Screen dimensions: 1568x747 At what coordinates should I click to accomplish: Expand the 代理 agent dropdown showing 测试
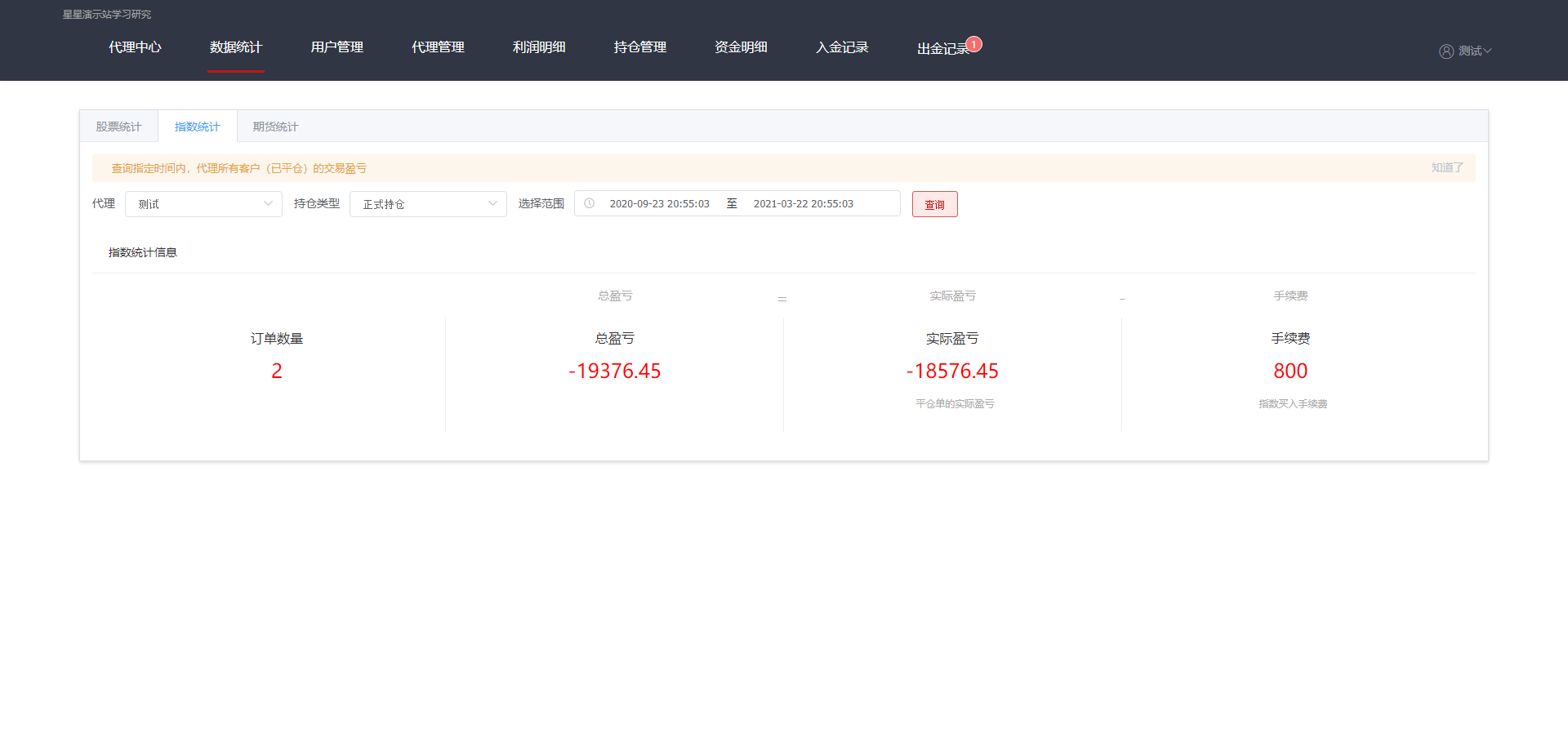click(x=203, y=203)
